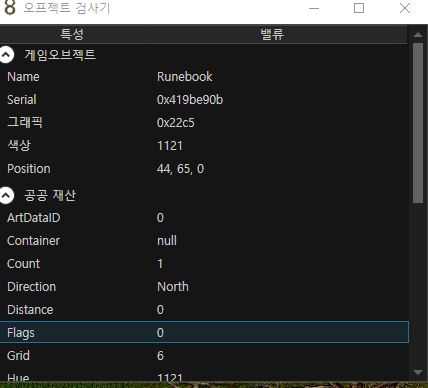Viewport: 428px width, 388px height.
Task: Click the app icon in title bar
Action: [x=9, y=7]
